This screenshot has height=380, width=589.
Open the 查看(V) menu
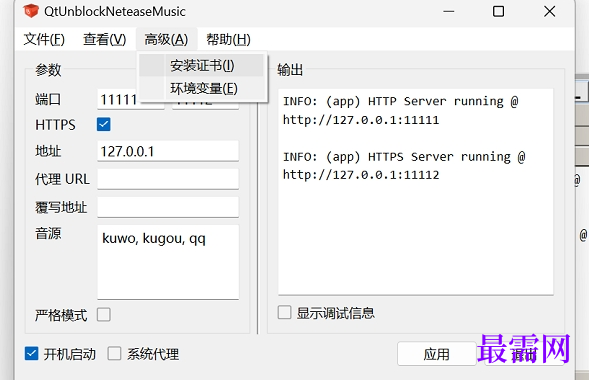[104, 39]
